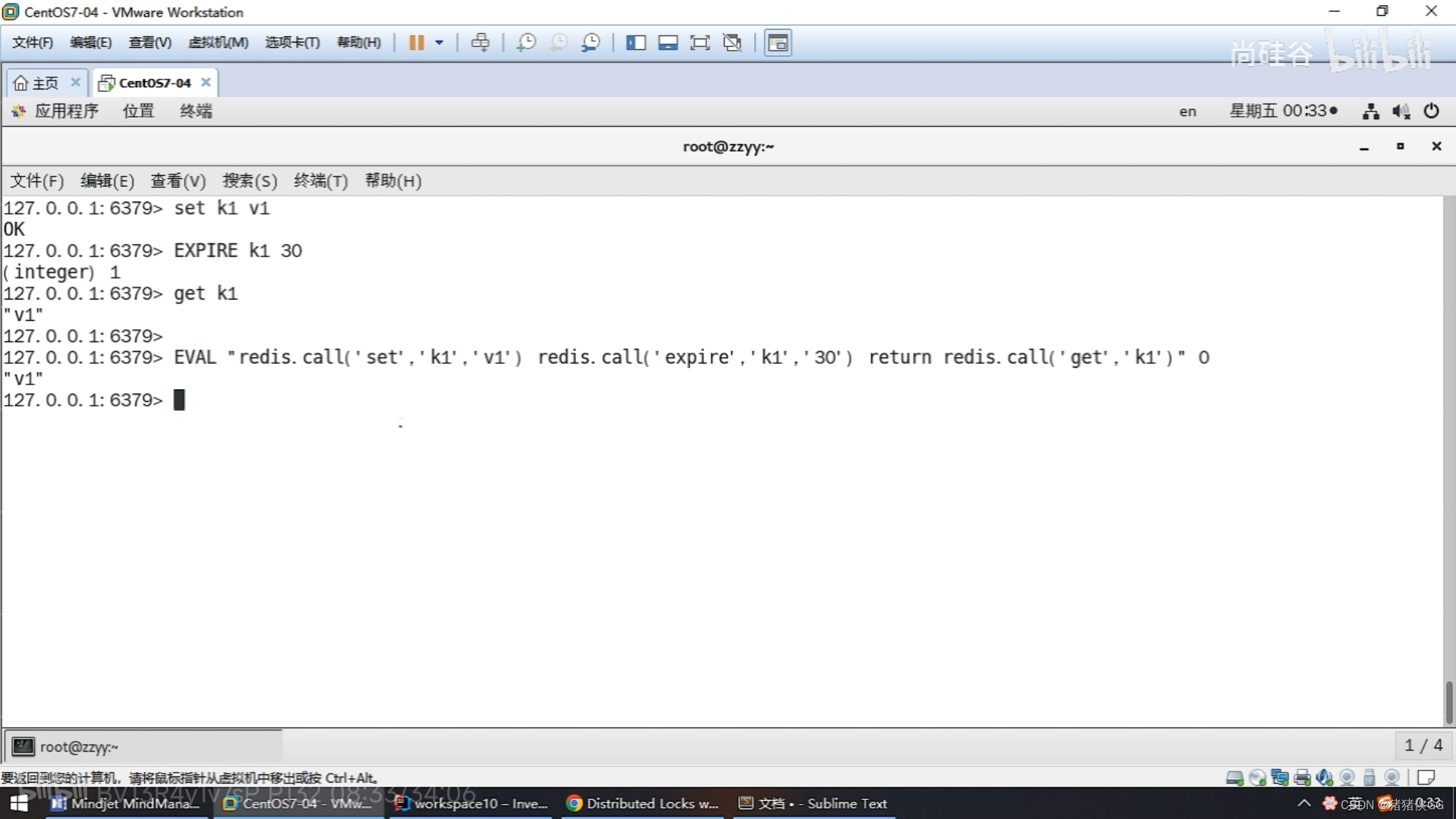
Task: Click the snapshot camera icon
Action: [x=525, y=42]
